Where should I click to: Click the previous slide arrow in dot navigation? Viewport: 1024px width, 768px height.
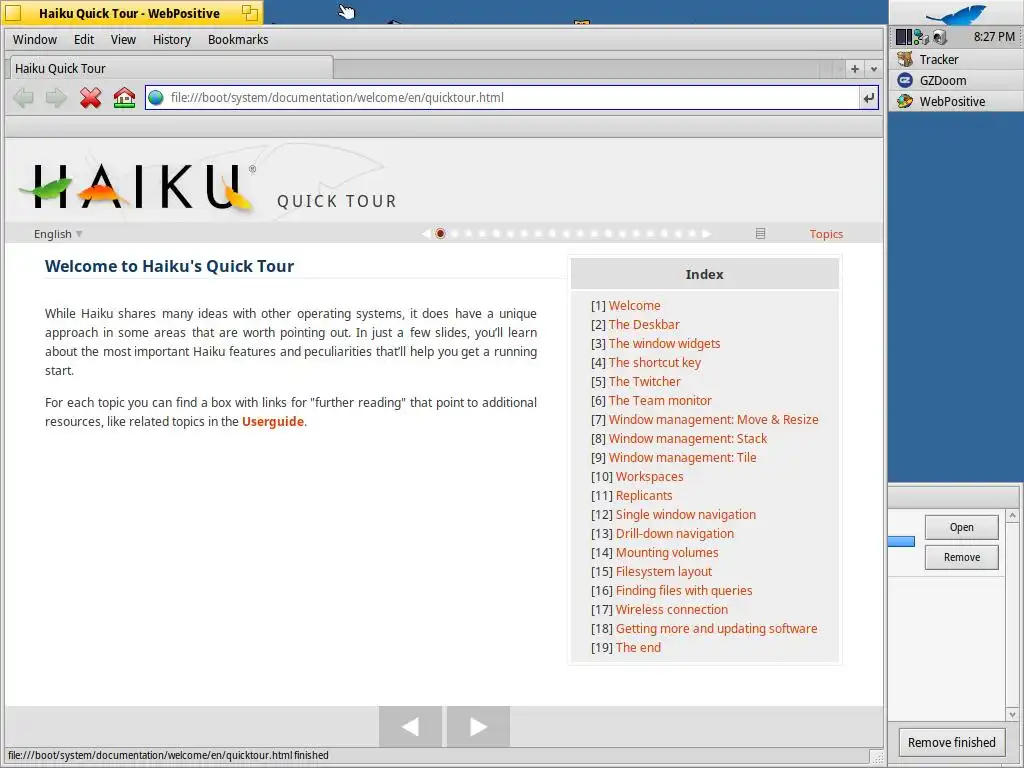coord(426,234)
